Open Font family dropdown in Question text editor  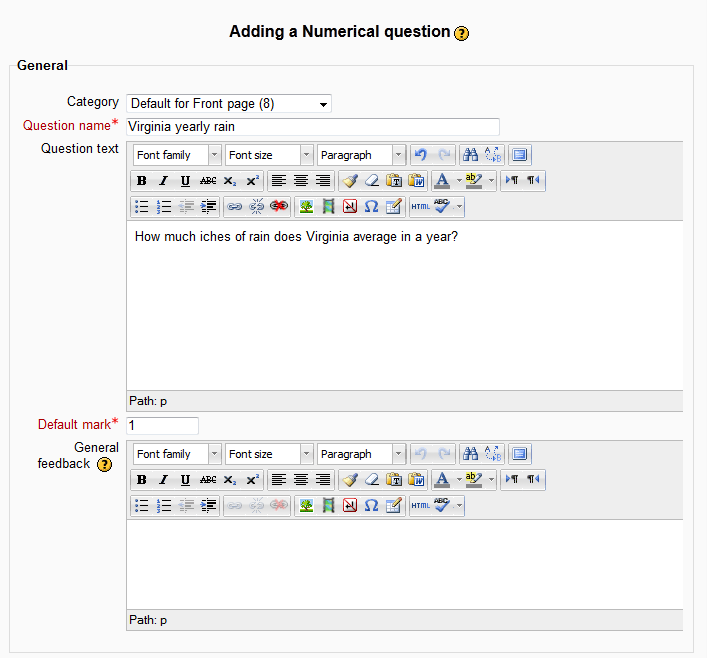(177, 155)
